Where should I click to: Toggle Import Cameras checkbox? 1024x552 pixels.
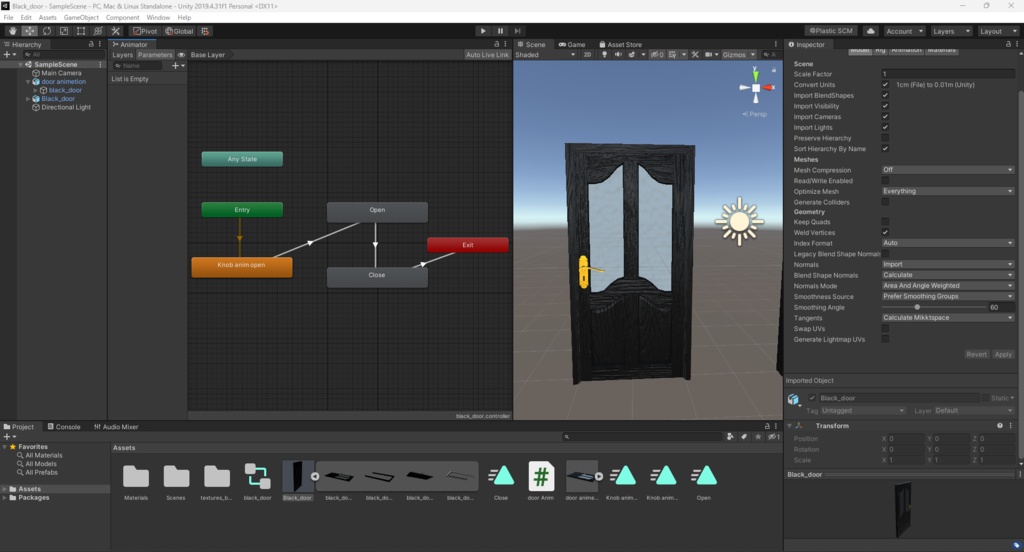[885, 117]
